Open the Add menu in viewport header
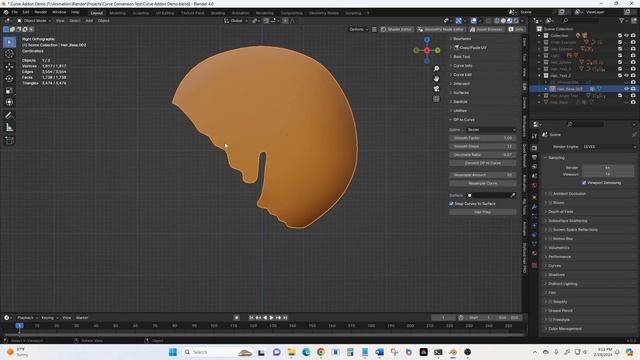Image resolution: width=640 pixels, height=360 pixels. point(89,21)
